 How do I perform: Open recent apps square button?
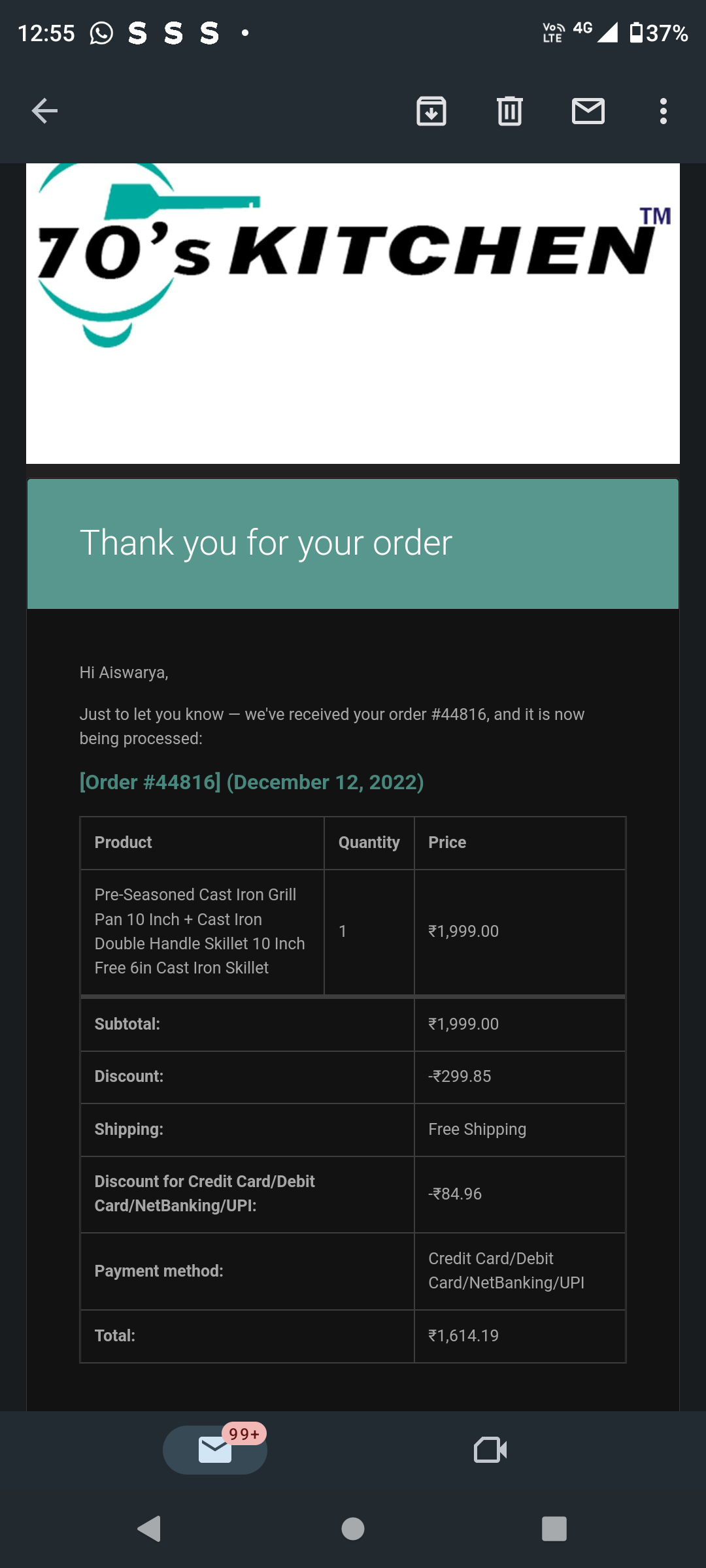click(x=554, y=1529)
